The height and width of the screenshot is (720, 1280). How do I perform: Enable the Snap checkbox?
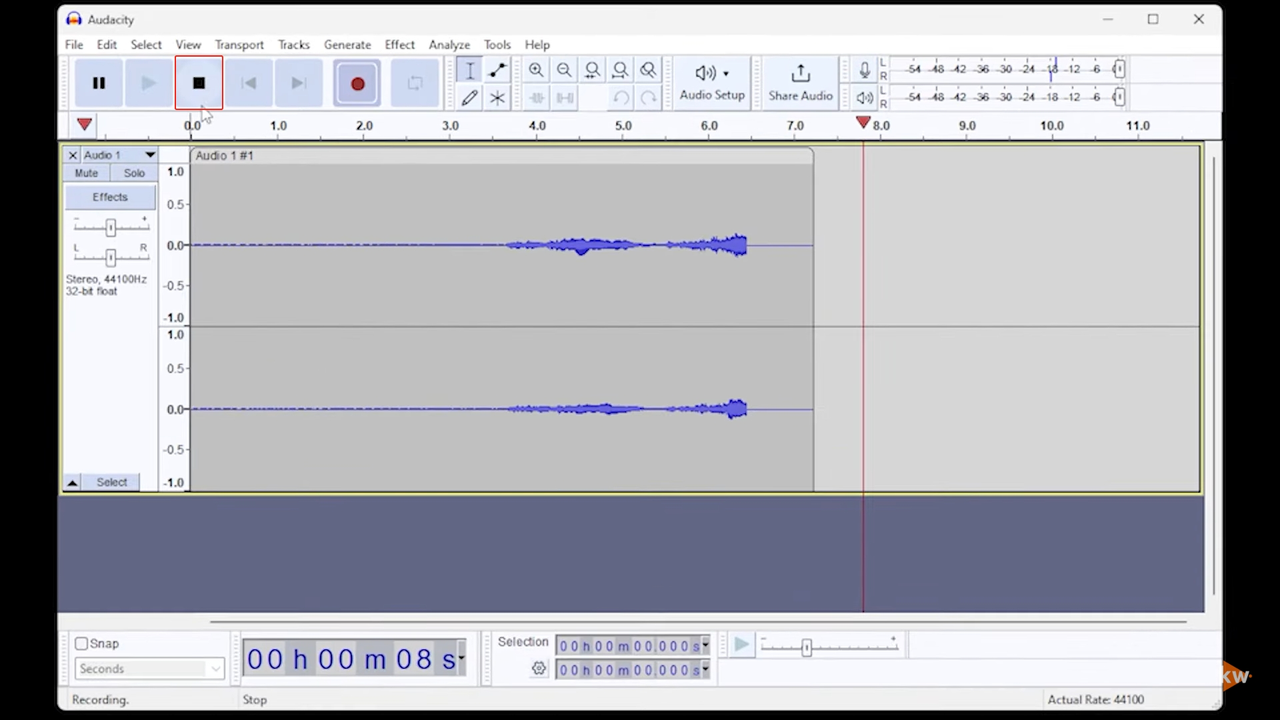coord(81,644)
